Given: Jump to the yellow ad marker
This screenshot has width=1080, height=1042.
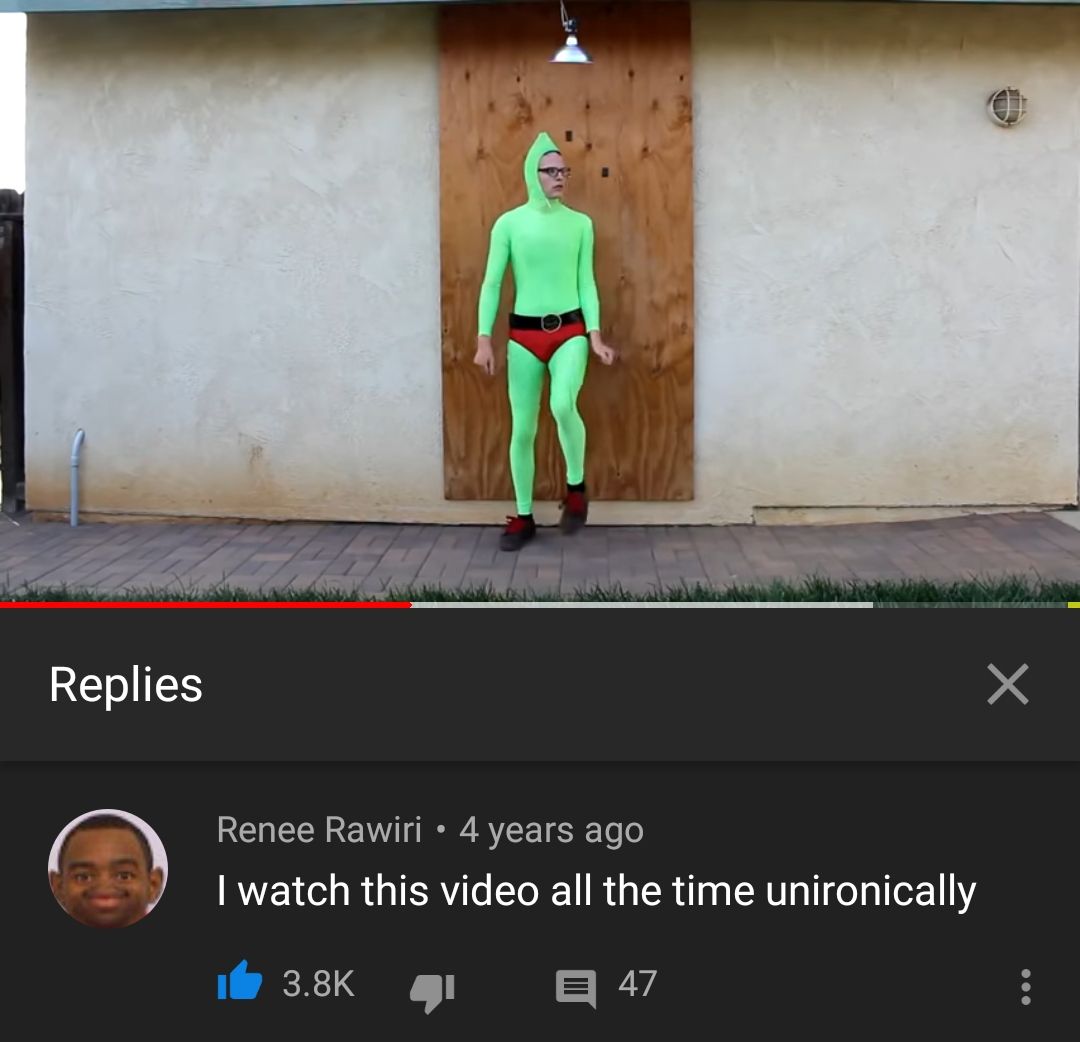Looking at the screenshot, I should click(1073, 605).
